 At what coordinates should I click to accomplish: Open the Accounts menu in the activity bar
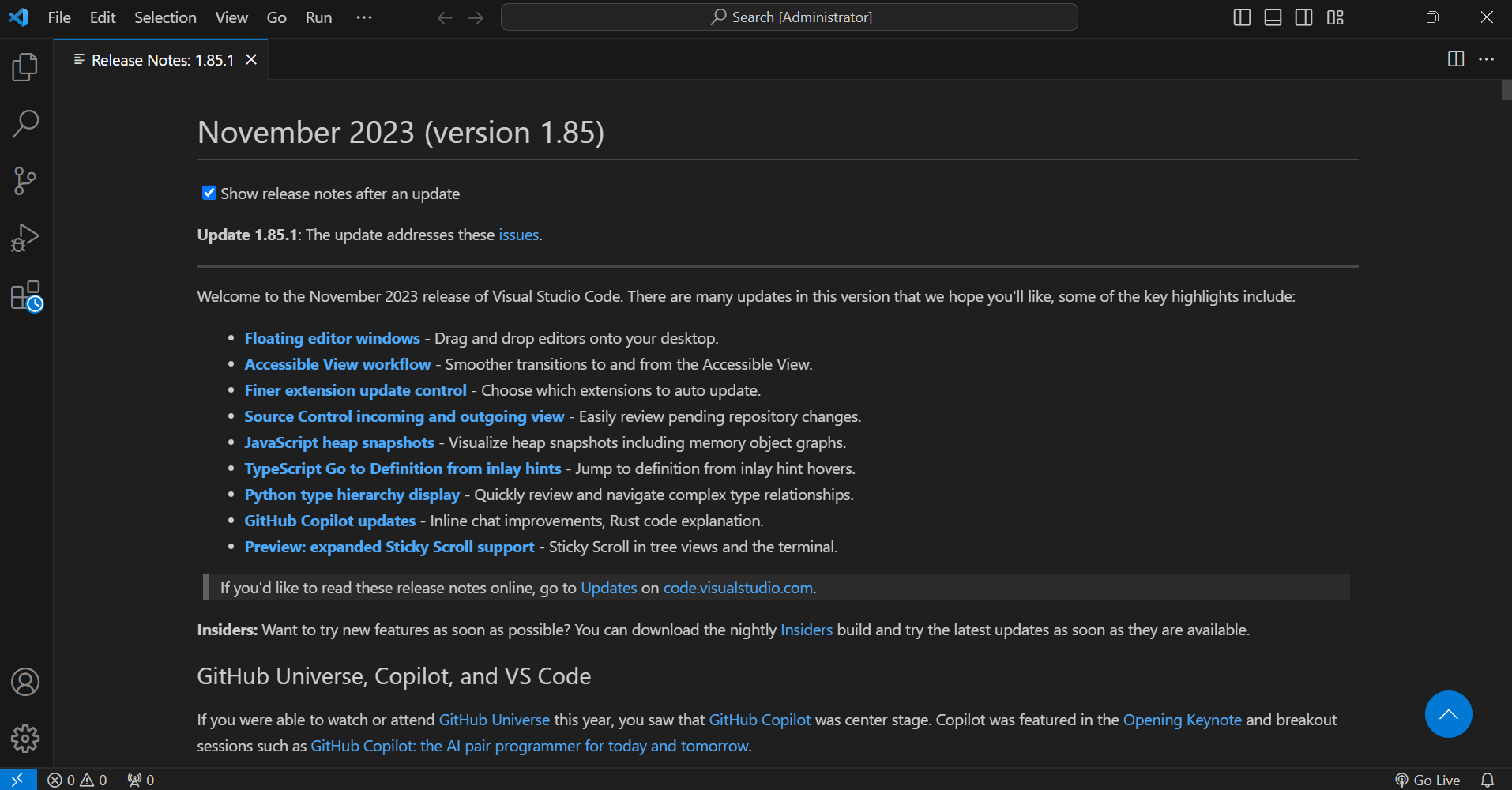click(x=24, y=682)
